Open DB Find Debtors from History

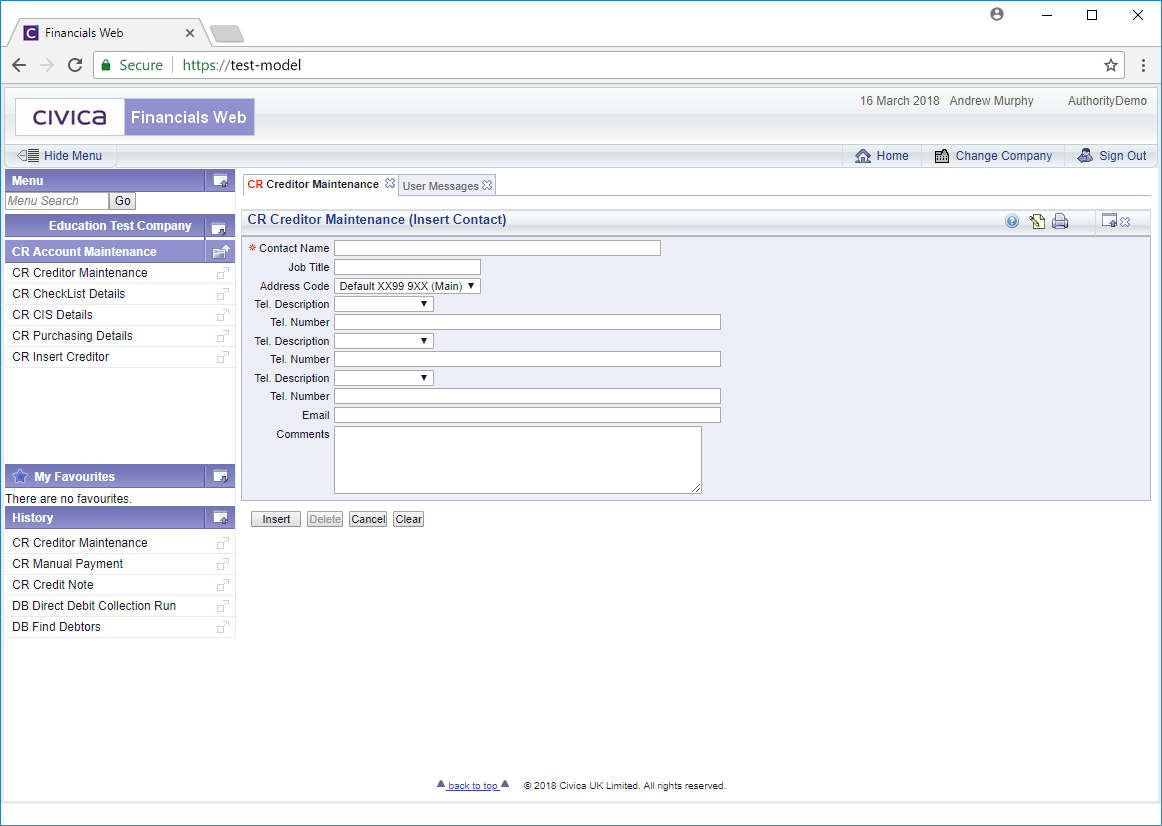point(56,627)
